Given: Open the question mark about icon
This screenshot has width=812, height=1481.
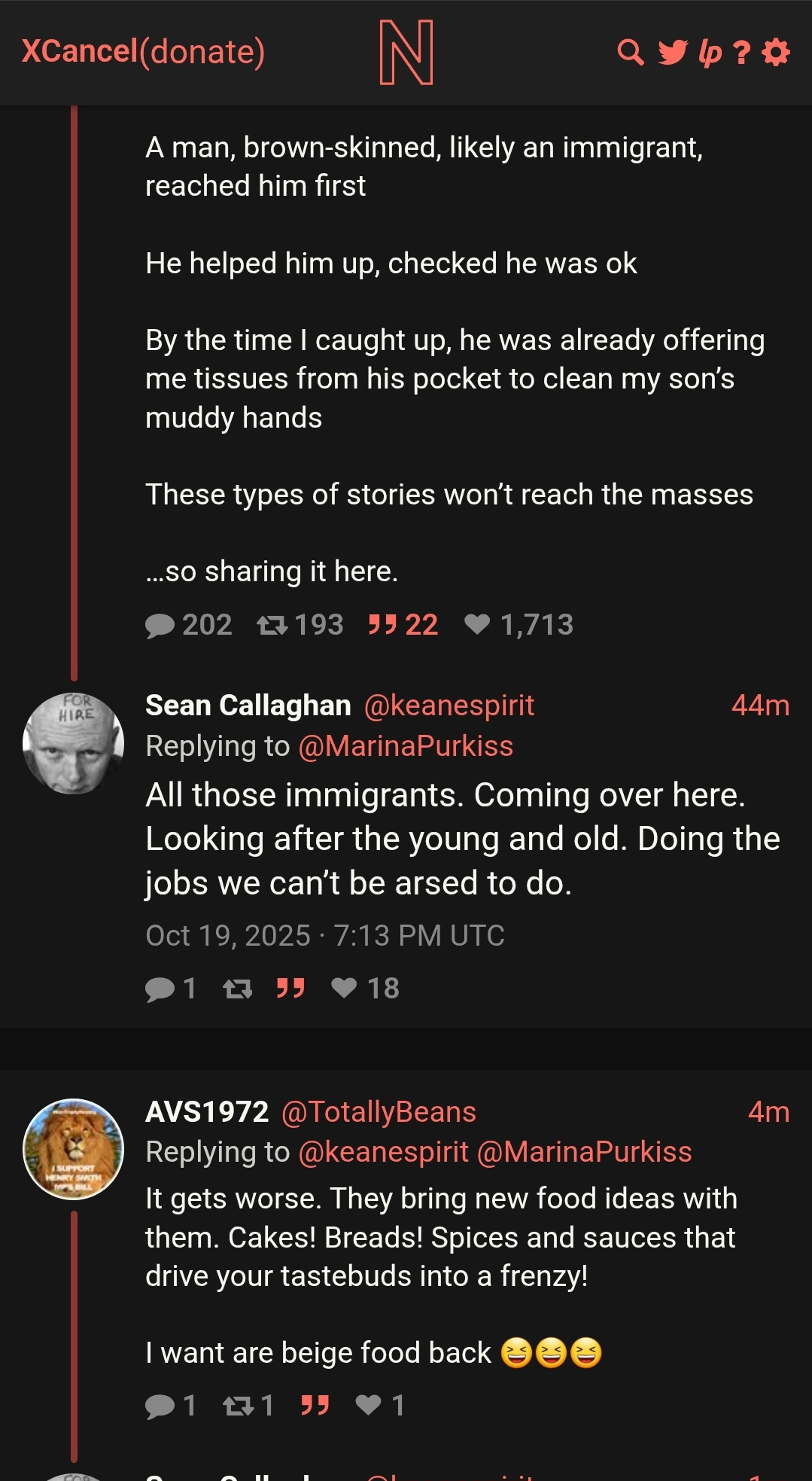Looking at the screenshot, I should (742, 53).
